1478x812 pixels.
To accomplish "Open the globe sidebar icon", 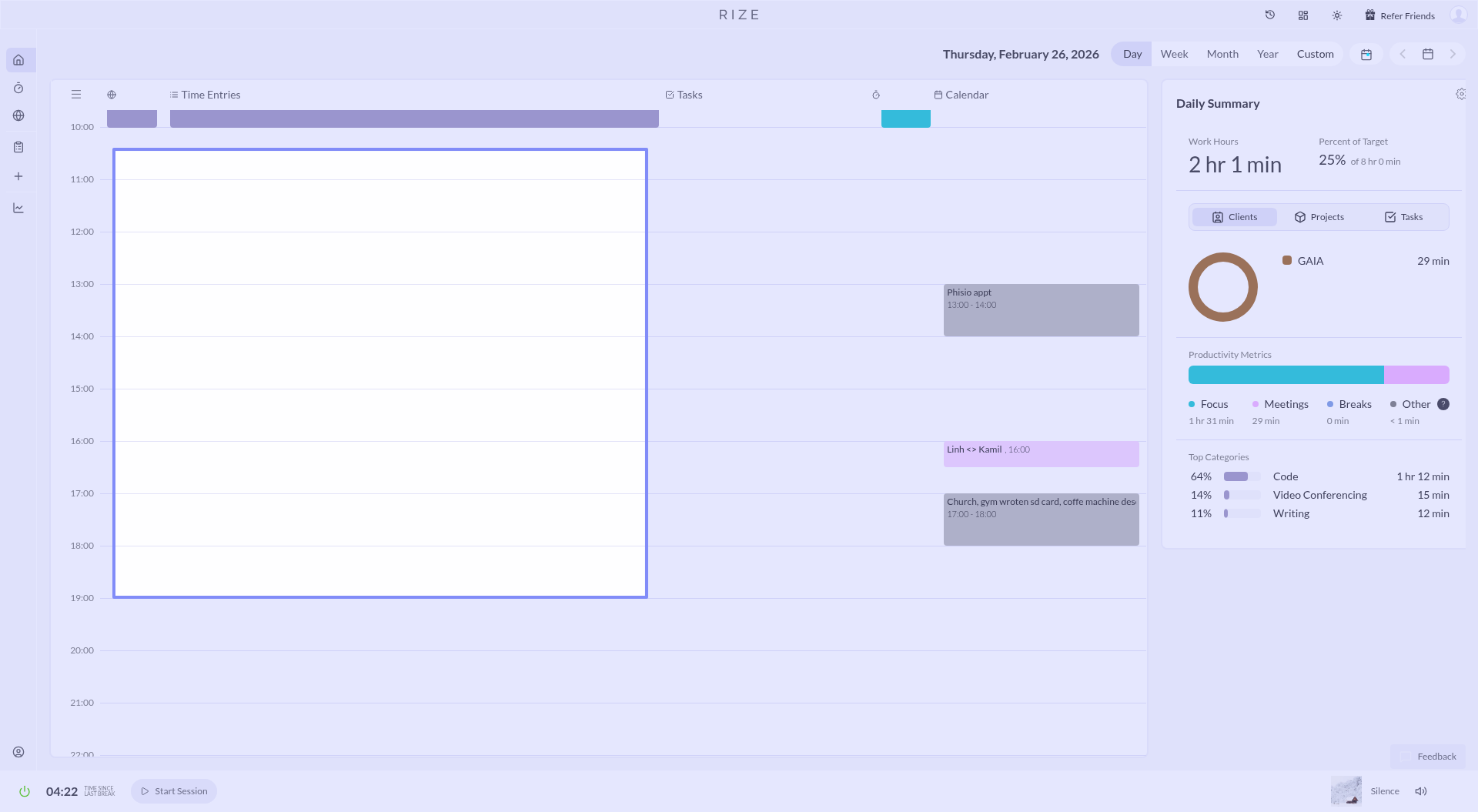I will coord(18,115).
